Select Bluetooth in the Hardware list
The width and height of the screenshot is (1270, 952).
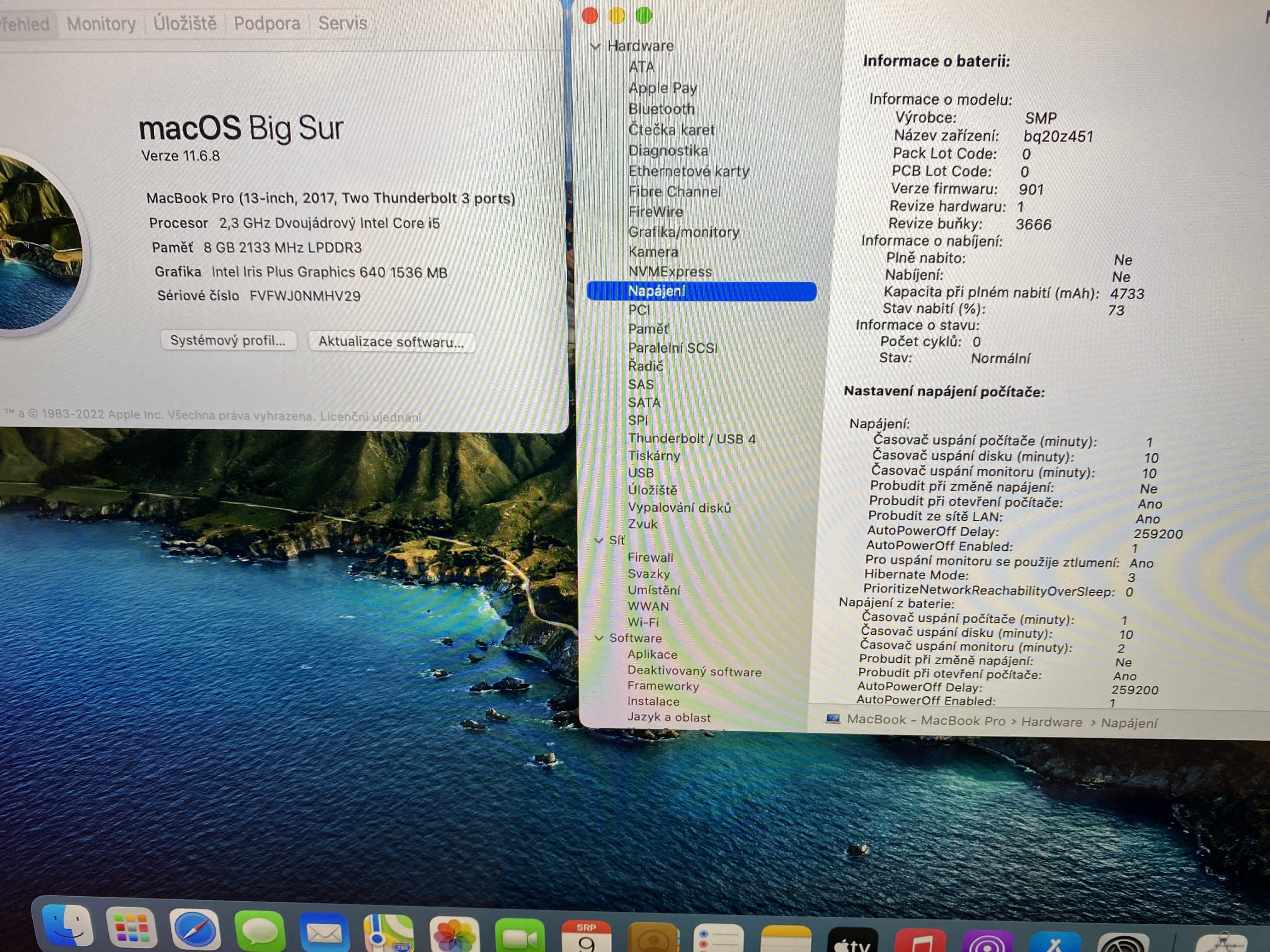click(661, 109)
